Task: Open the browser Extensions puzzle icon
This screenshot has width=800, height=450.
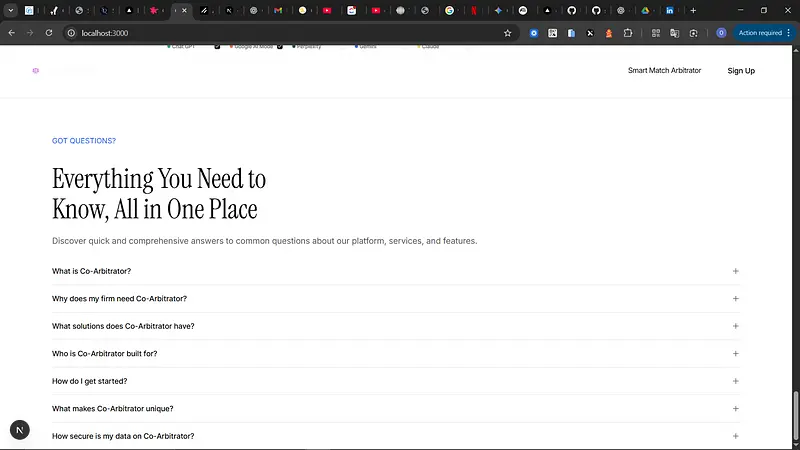Action: point(627,33)
